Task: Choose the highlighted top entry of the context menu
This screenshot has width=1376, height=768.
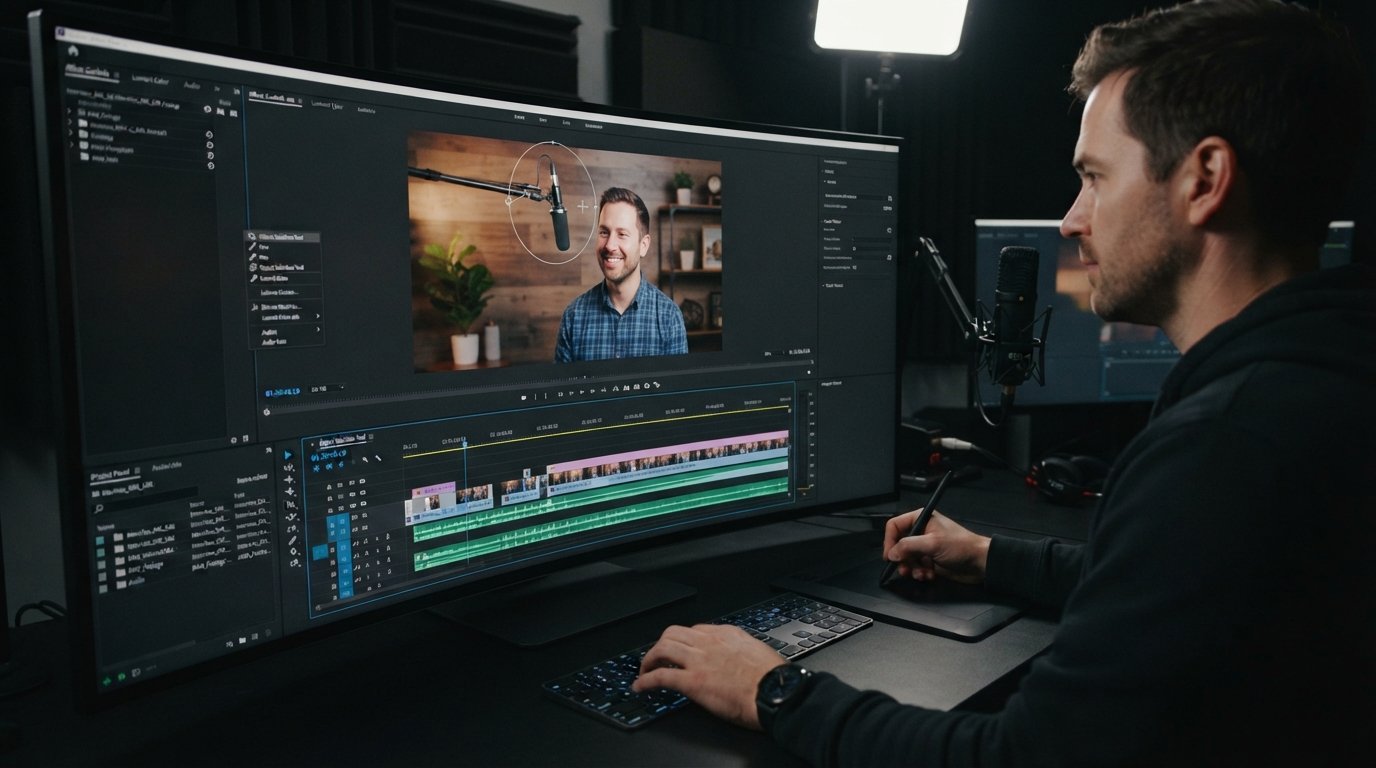Action: (283, 236)
